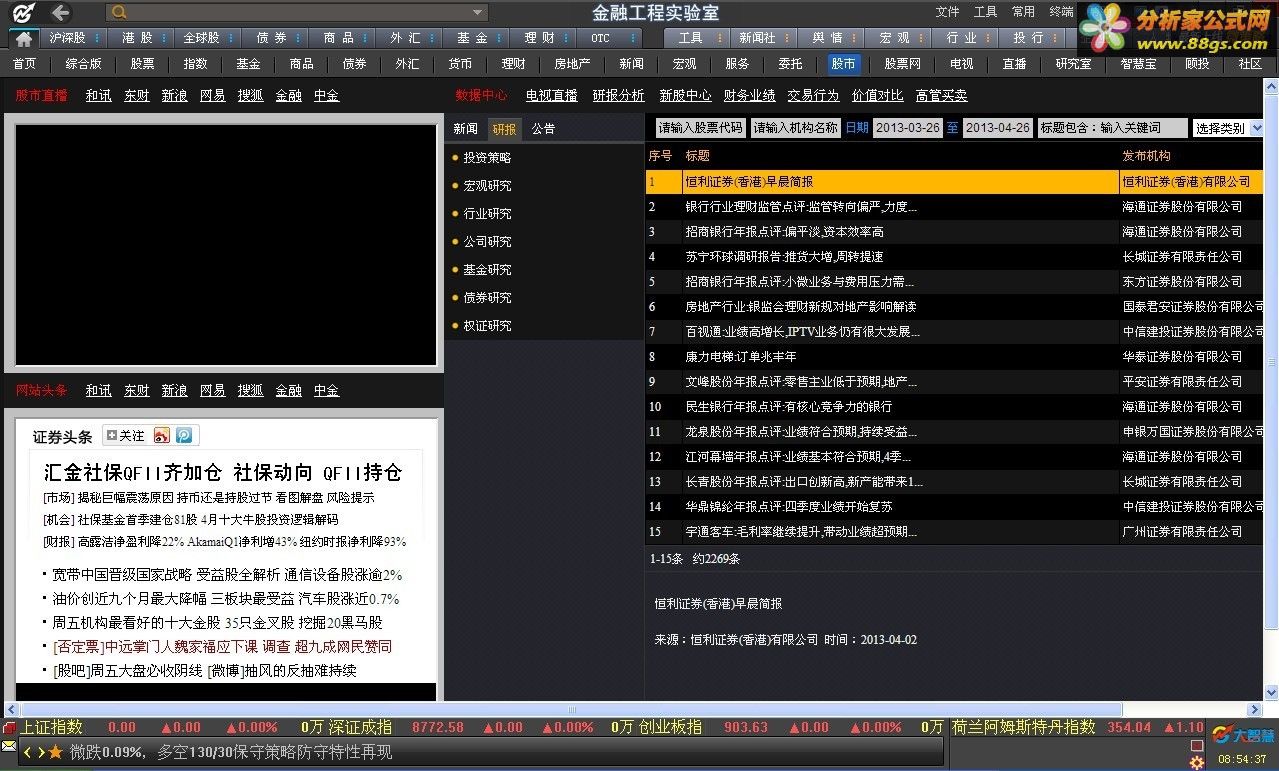Click the 标题包含 keyword input field
Screen dimensions: 1279x771
[1113, 128]
